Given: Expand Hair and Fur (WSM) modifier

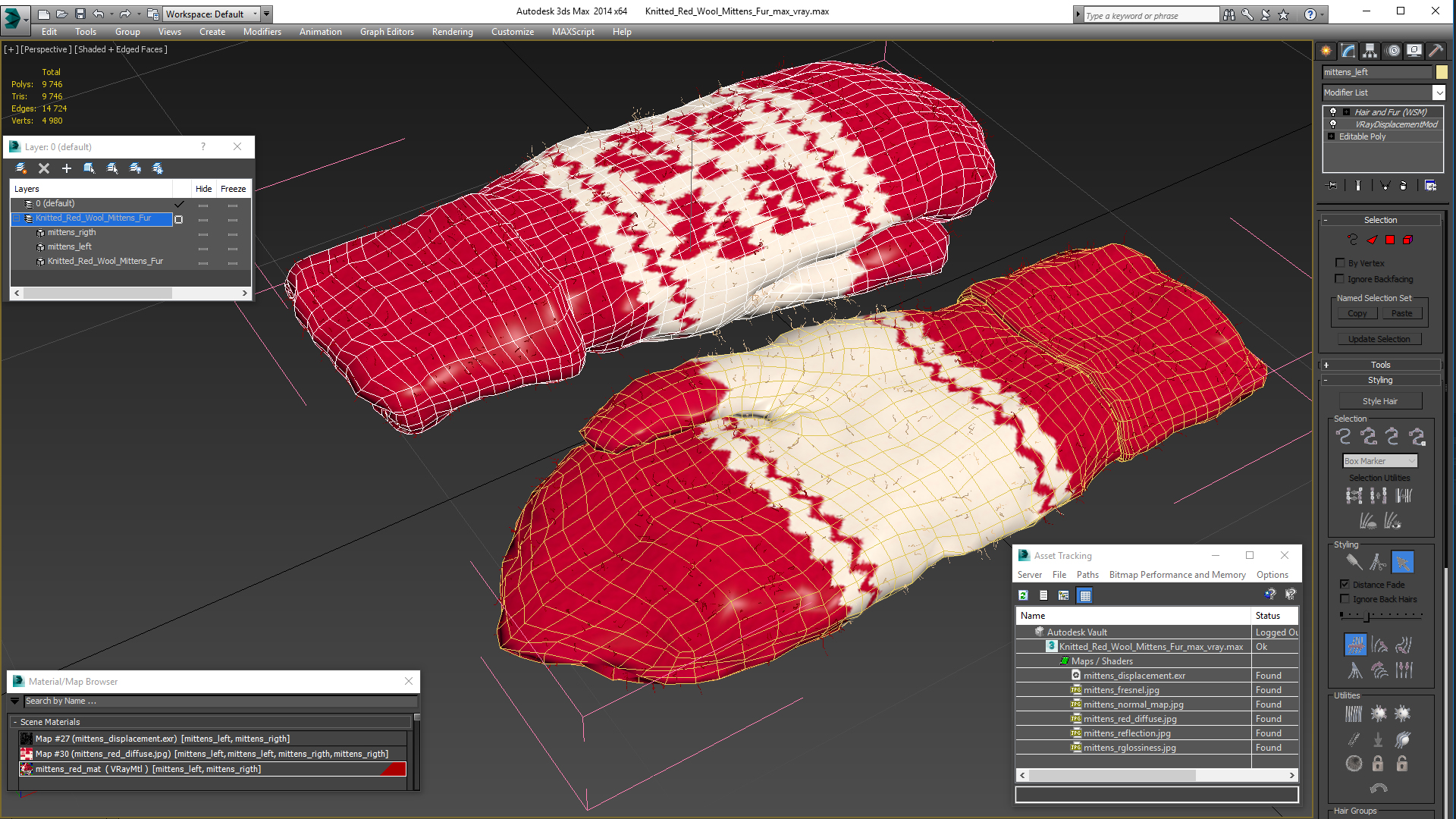Looking at the screenshot, I should [x=1347, y=112].
